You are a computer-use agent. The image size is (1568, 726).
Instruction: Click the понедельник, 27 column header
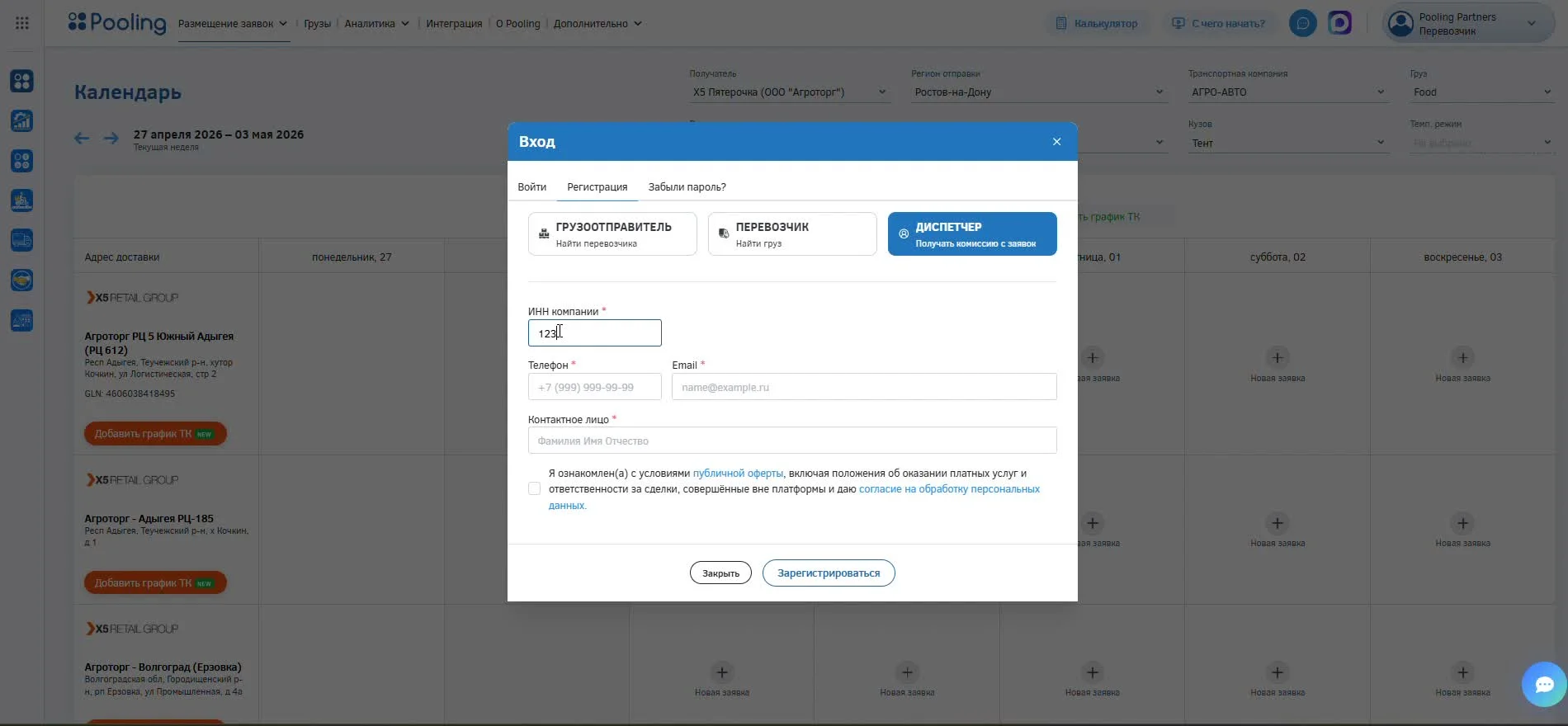(352, 257)
